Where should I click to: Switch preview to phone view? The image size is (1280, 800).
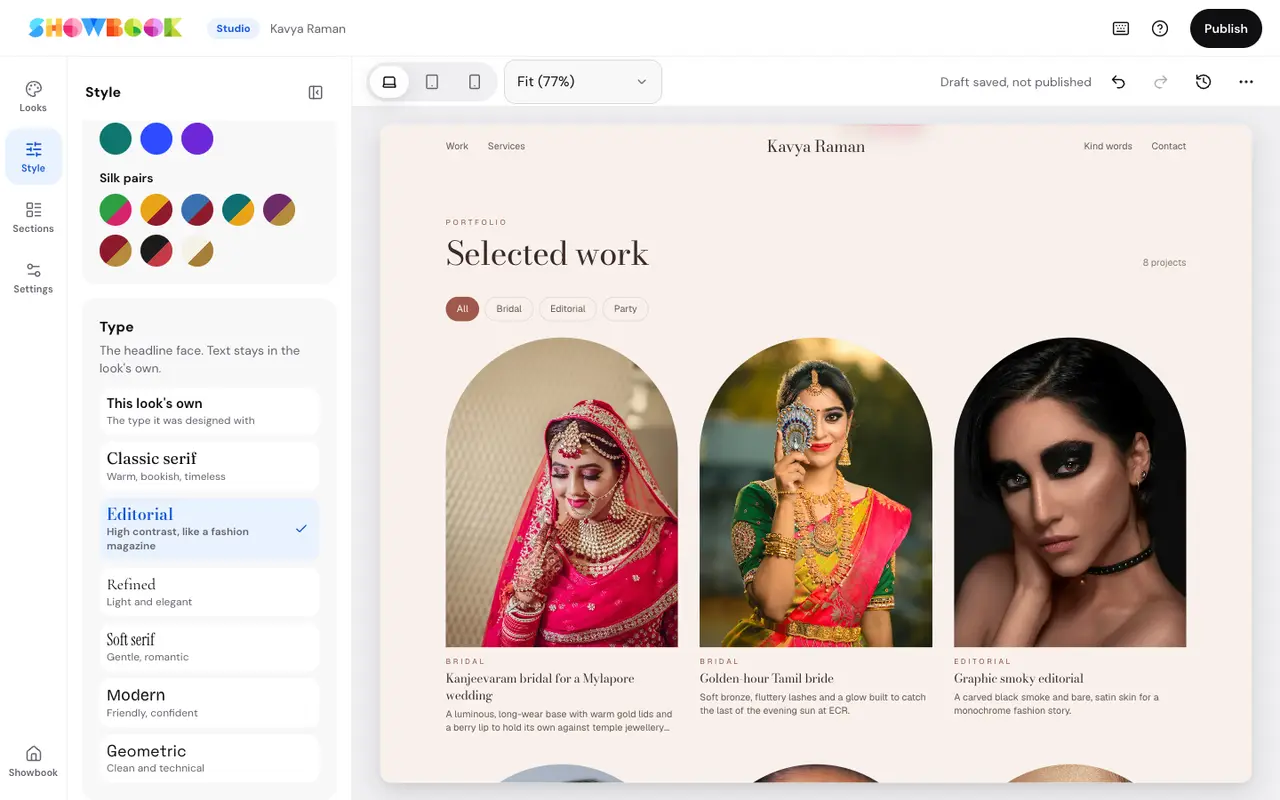[x=475, y=82]
